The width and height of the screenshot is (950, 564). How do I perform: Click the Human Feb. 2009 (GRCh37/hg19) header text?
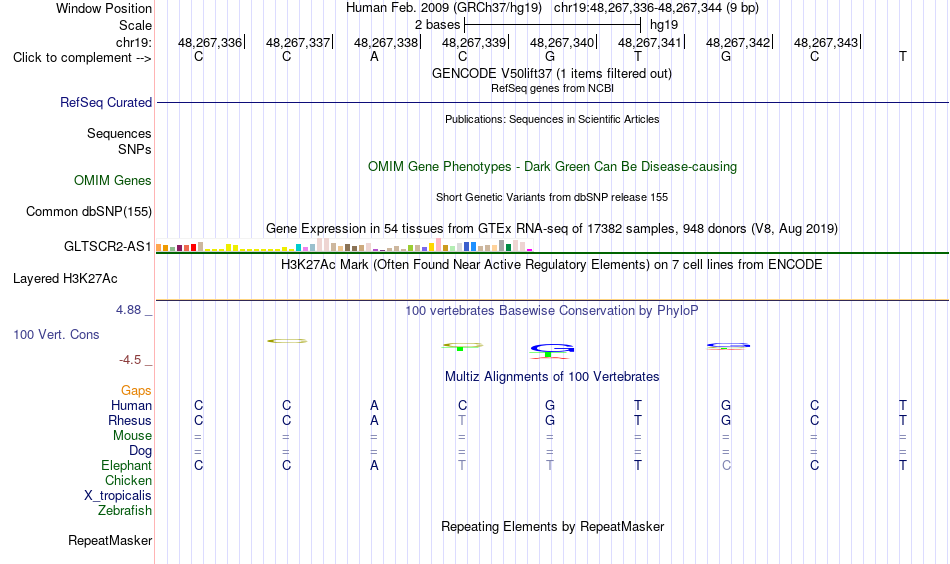(x=443, y=8)
